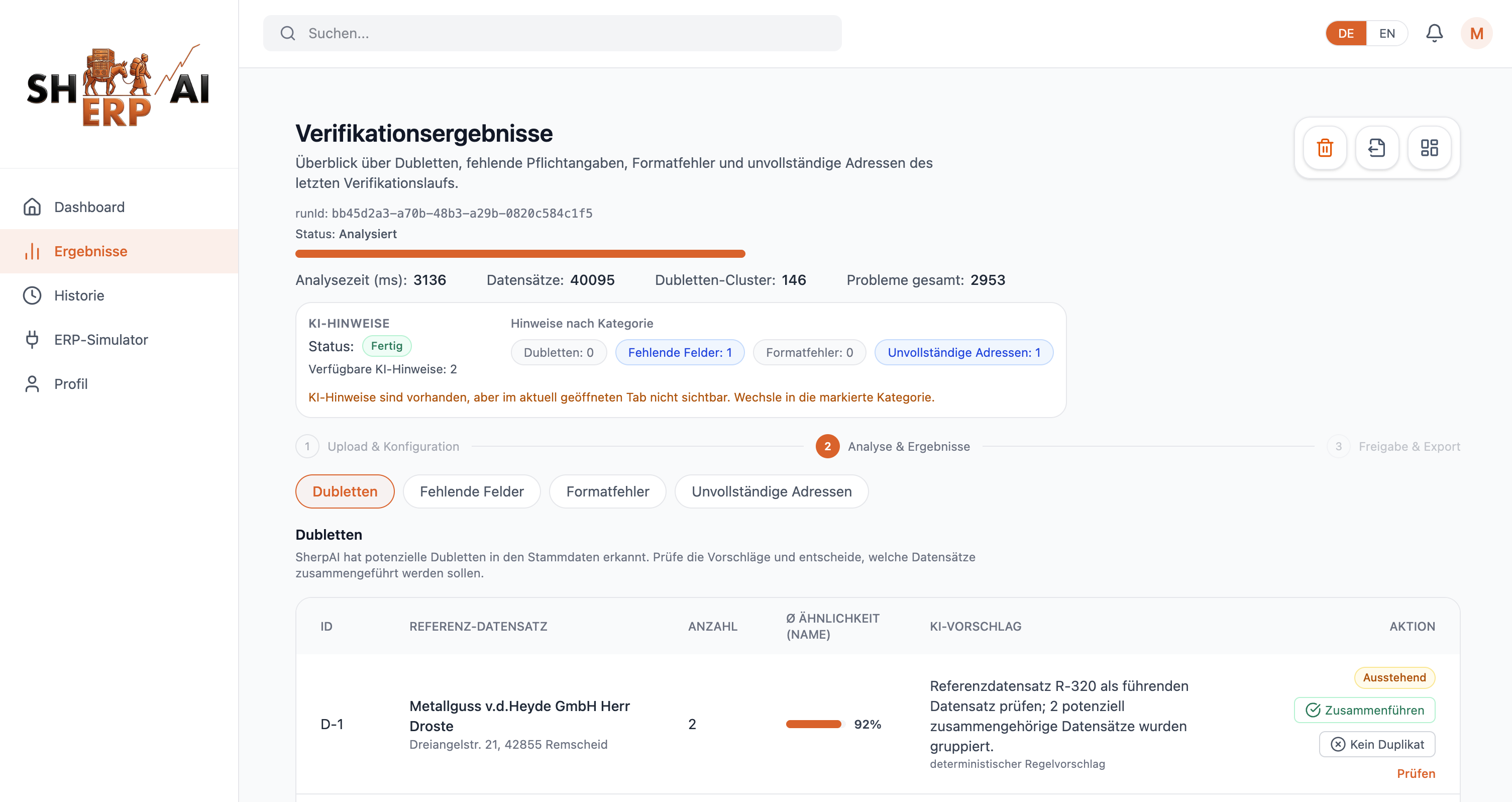The image size is (1512, 802).
Task: Select DE as interface language
Action: point(1345,33)
